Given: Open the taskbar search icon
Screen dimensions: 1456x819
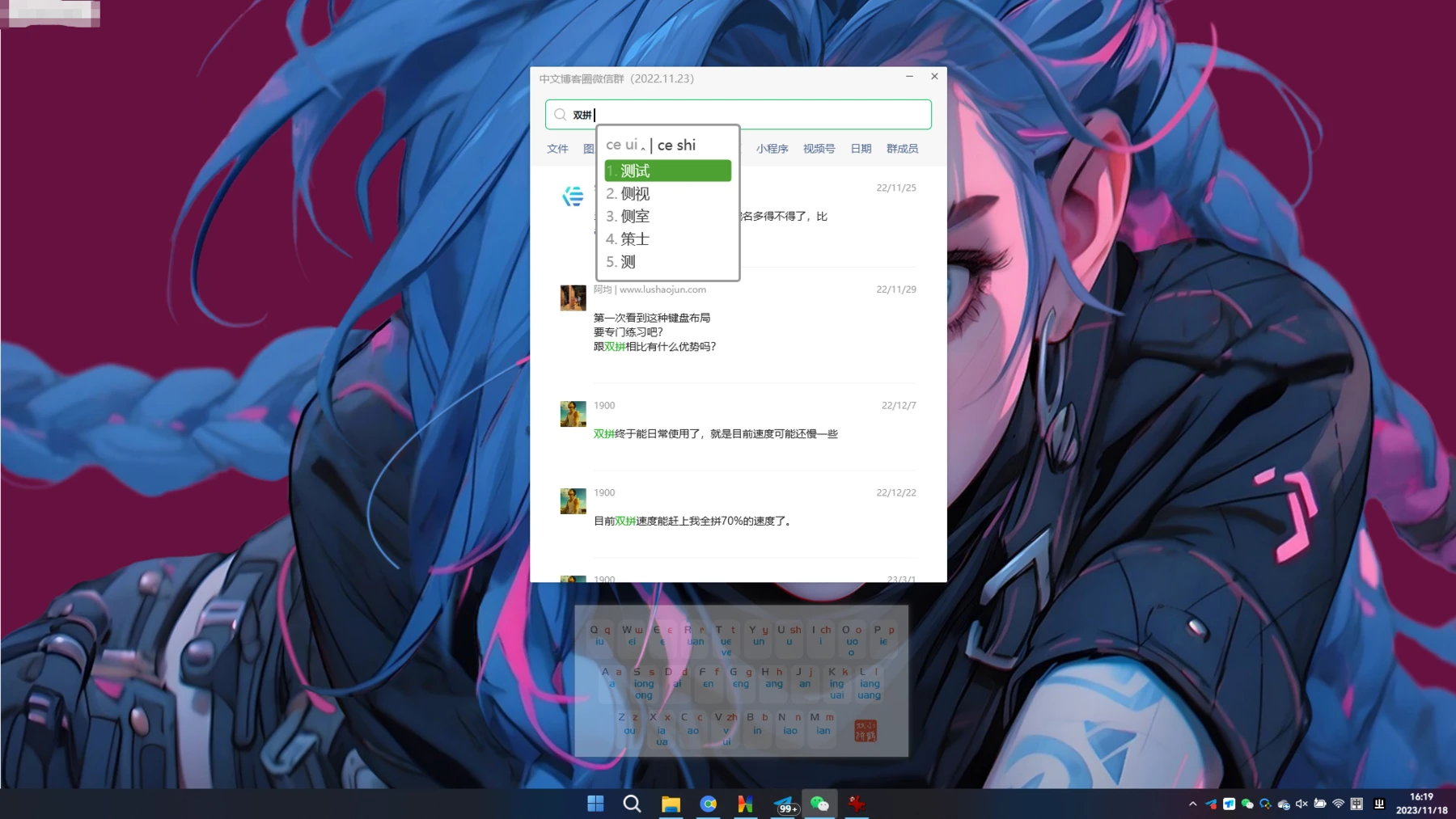Looking at the screenshot, I should (632, 804).
